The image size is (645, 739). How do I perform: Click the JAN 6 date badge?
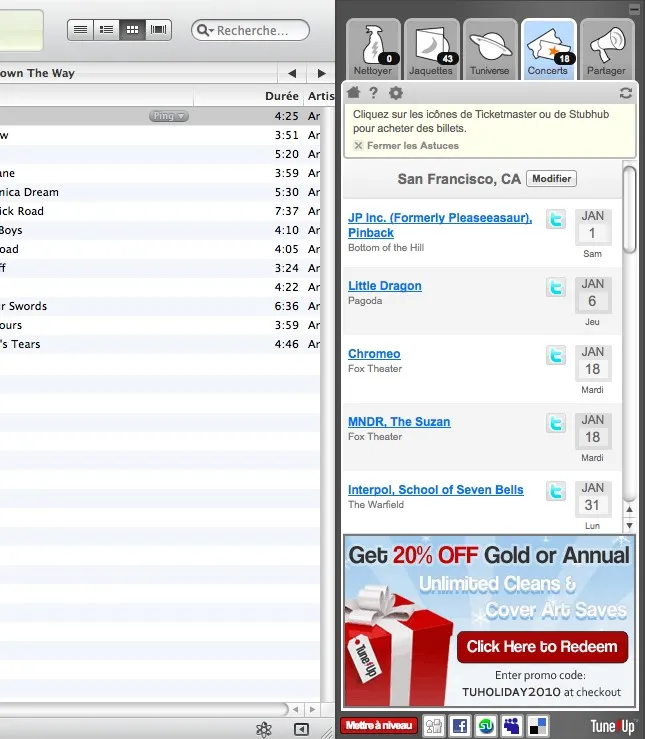593,295
